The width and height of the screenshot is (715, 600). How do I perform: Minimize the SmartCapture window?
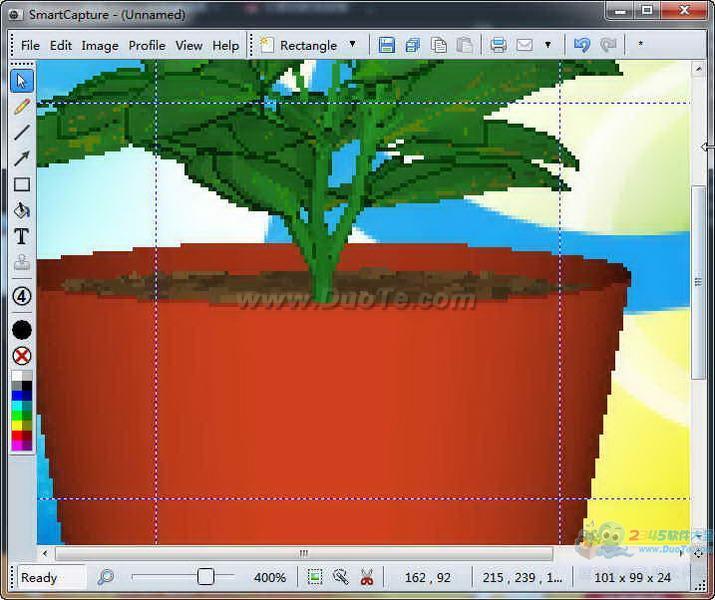point(620,10)
